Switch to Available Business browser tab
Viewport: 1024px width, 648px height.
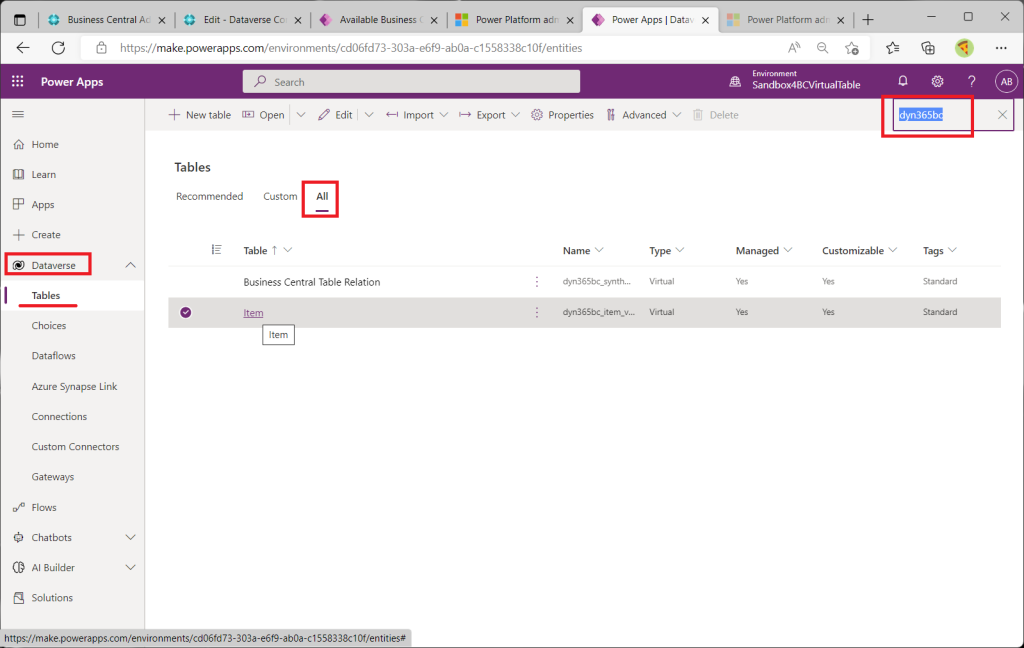(379, 20)
